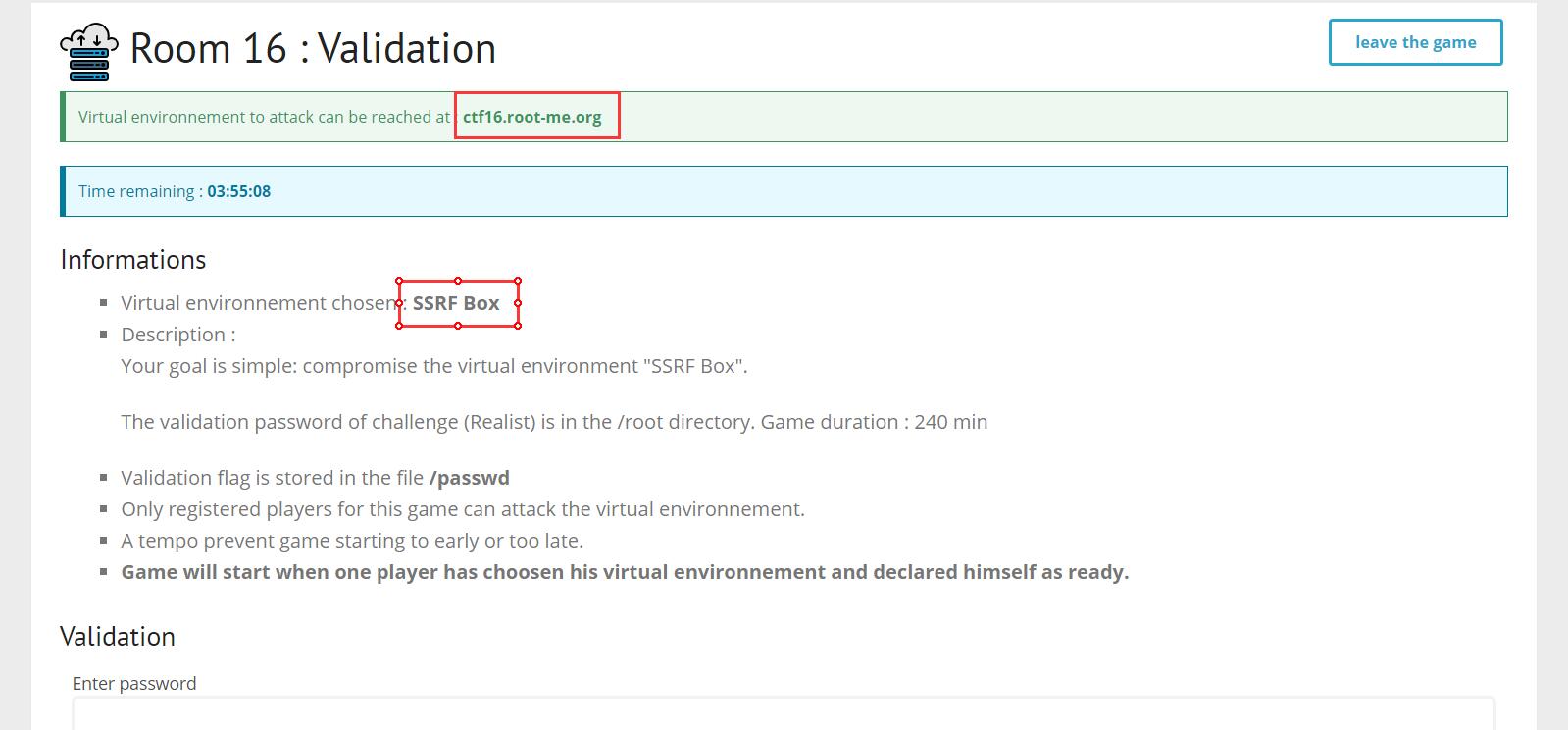The width and height of the screenshot is (1568, 730).
Task: Click the Enter password input field
Action: 784,713
